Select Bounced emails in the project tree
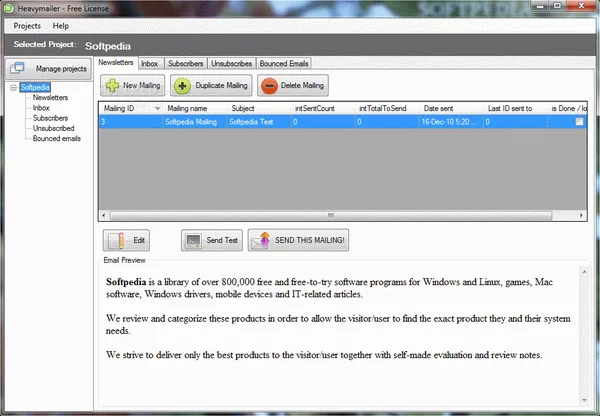Viewport: 600px width, 416px height. click(57, 139)
